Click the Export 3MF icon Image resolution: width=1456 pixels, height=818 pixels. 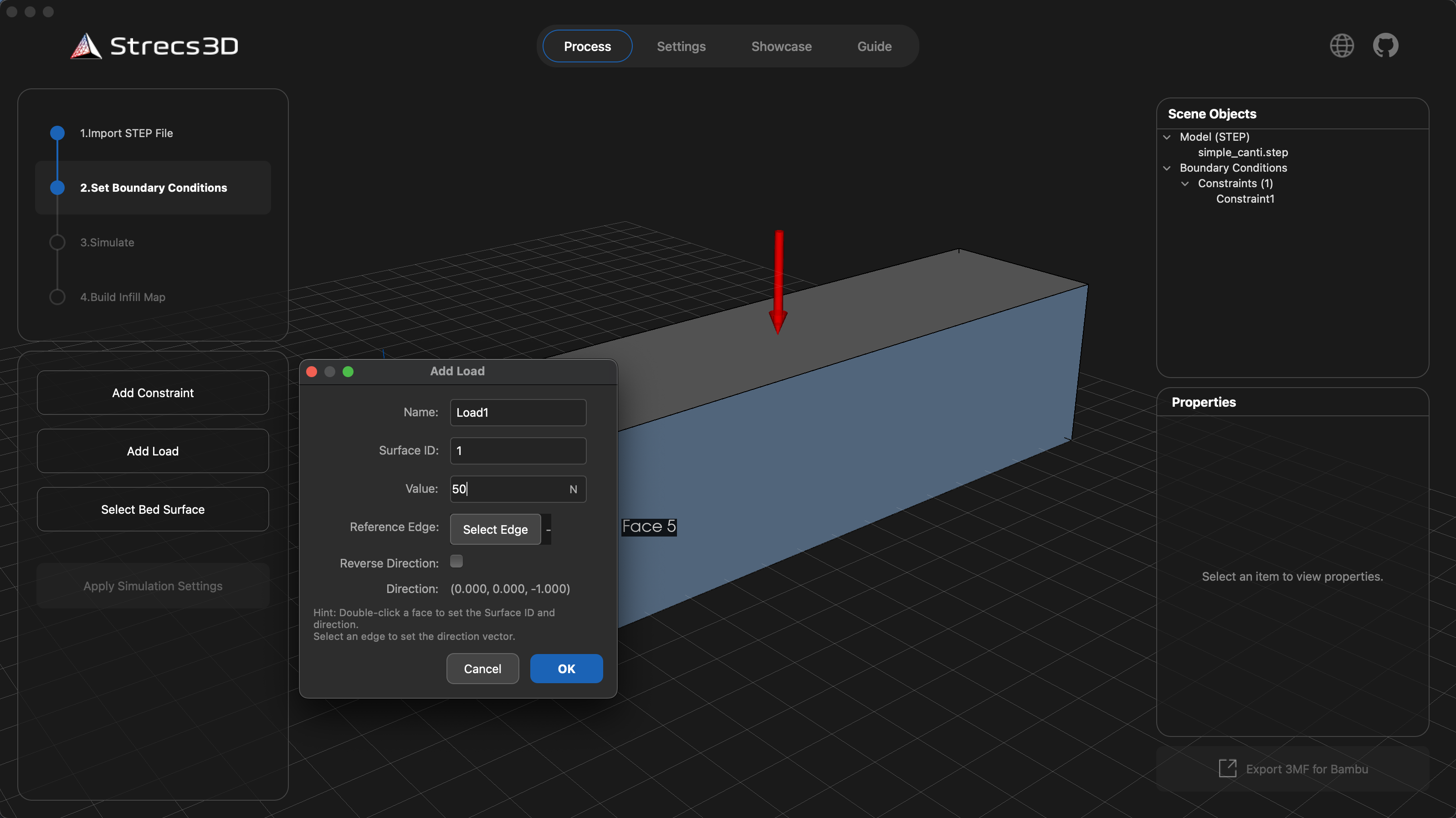coord(1227,768)
